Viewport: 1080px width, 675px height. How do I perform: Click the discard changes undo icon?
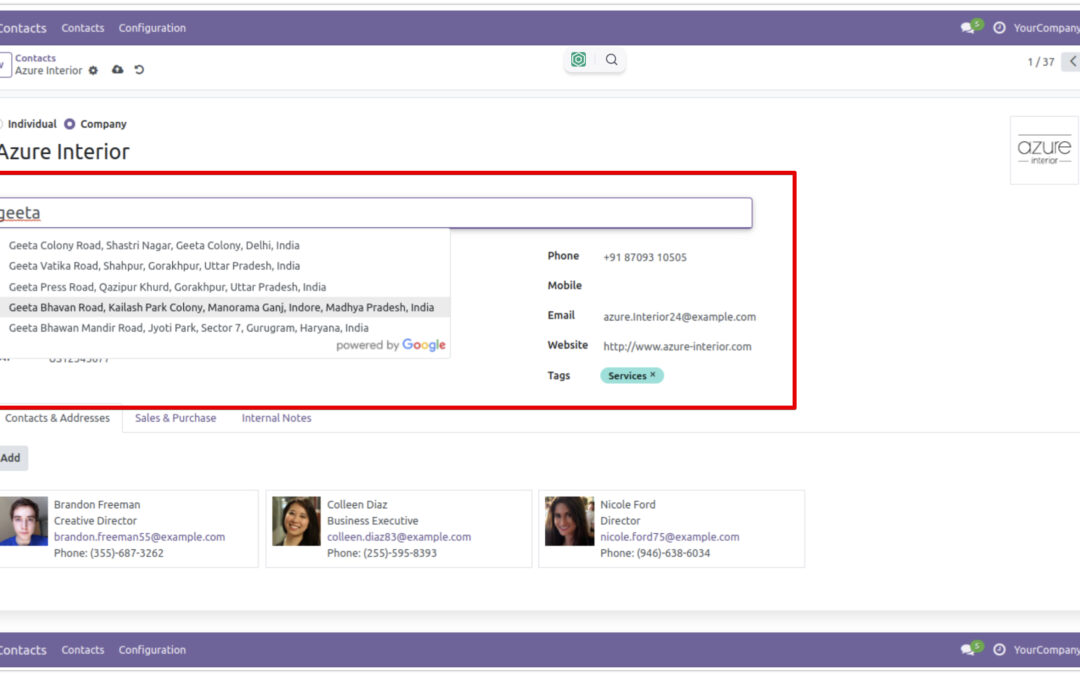point(139,70)
